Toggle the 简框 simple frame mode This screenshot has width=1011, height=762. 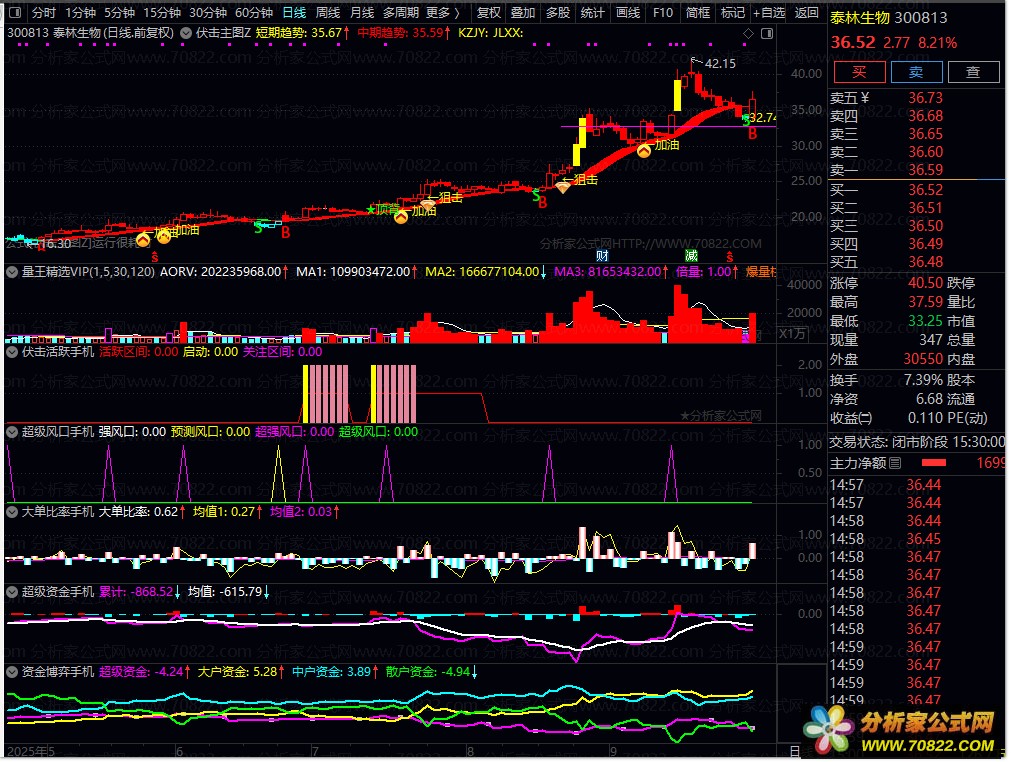698,12
